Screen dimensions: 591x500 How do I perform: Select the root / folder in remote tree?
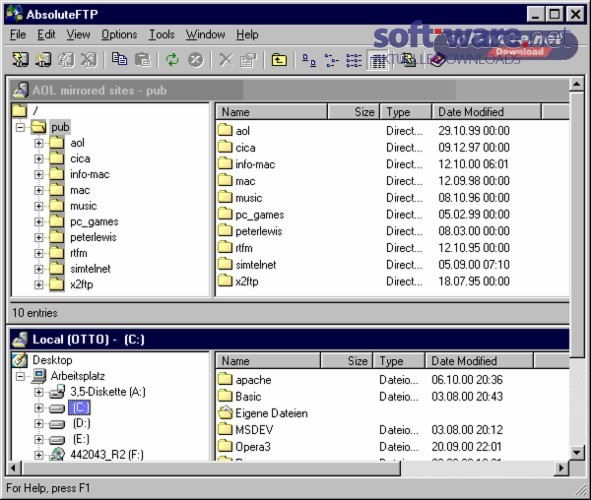pos(35,111)
